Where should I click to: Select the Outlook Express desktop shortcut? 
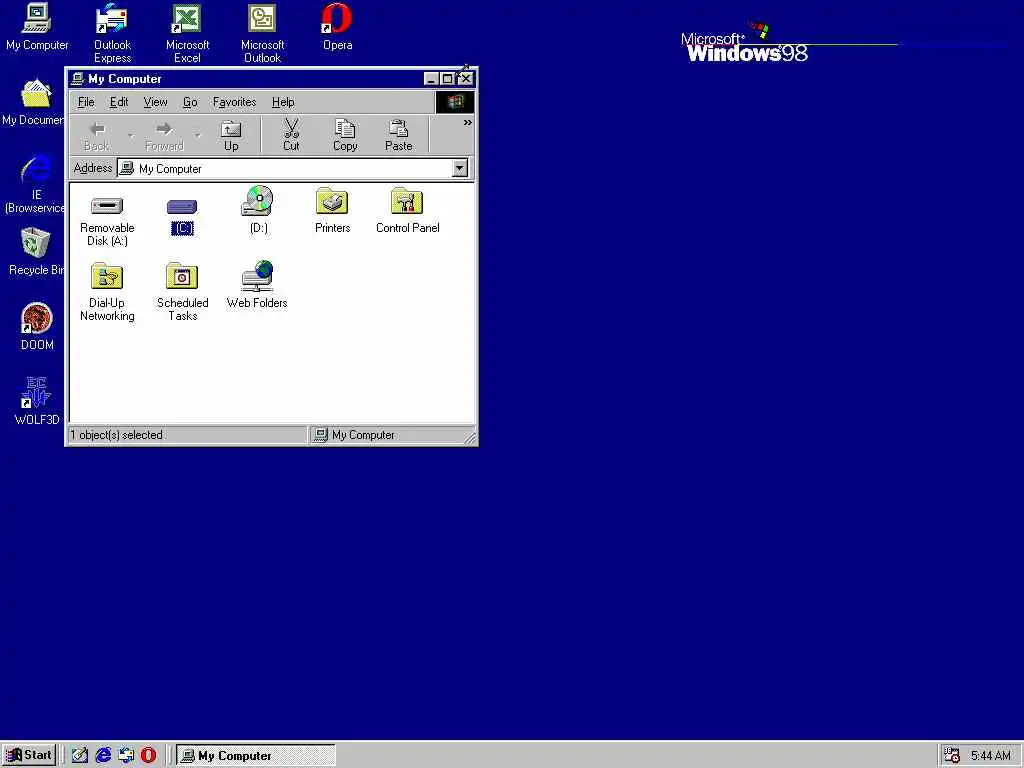point(112,33)
